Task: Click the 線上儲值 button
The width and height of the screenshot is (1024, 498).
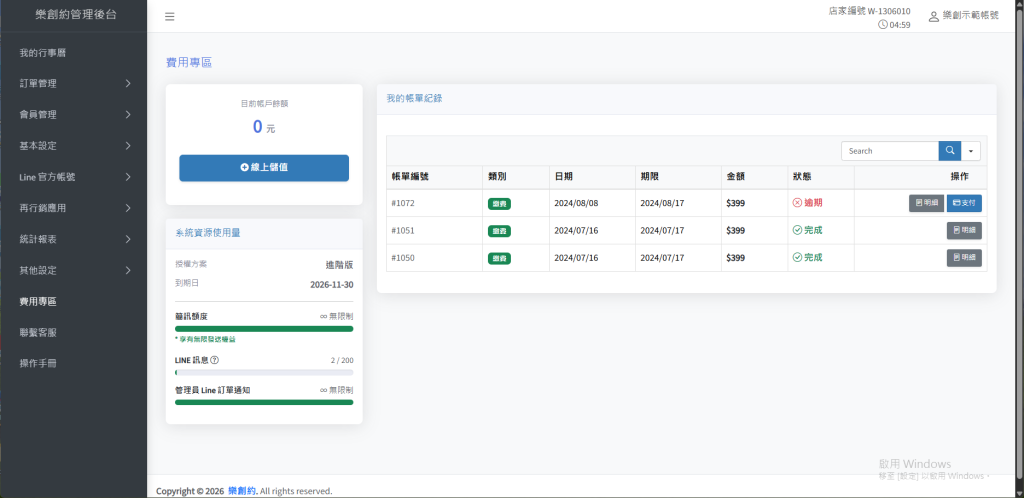Action: 264,168
